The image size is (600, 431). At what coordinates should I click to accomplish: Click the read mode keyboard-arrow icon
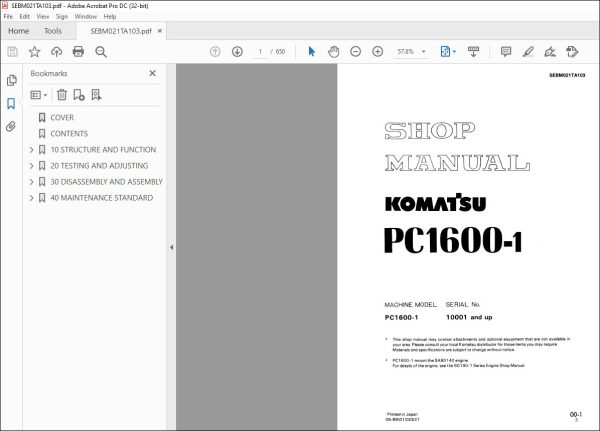(x=473, y=52)
